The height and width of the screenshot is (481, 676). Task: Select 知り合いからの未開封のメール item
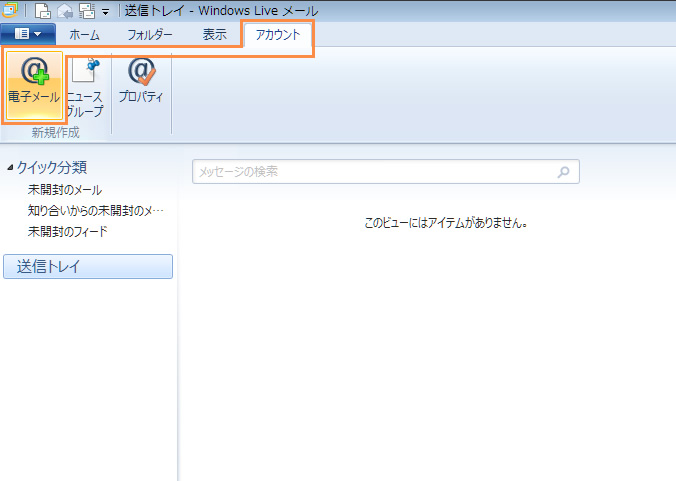(95, 211)
